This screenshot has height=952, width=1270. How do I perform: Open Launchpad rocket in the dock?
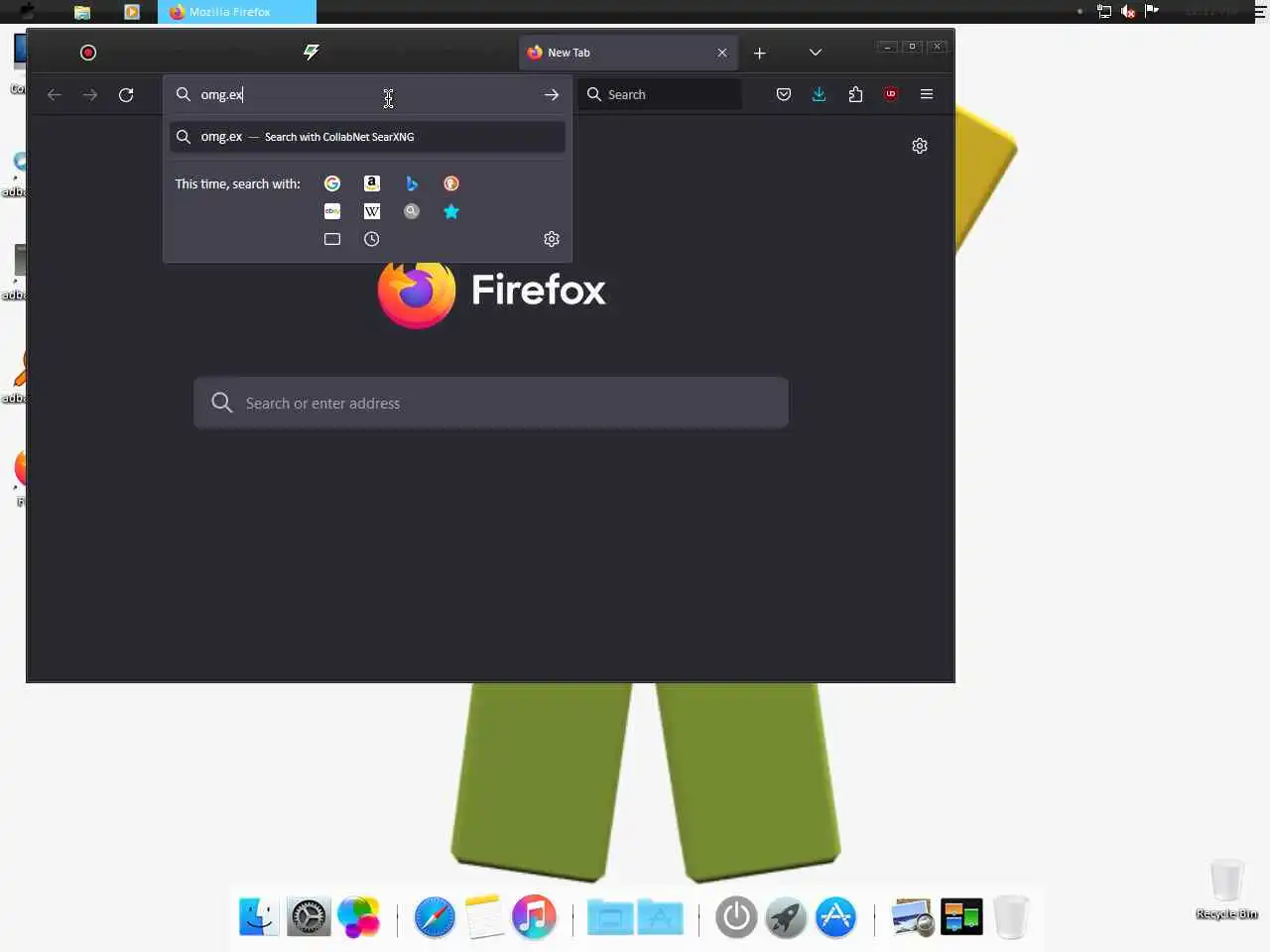coord(786,916)
